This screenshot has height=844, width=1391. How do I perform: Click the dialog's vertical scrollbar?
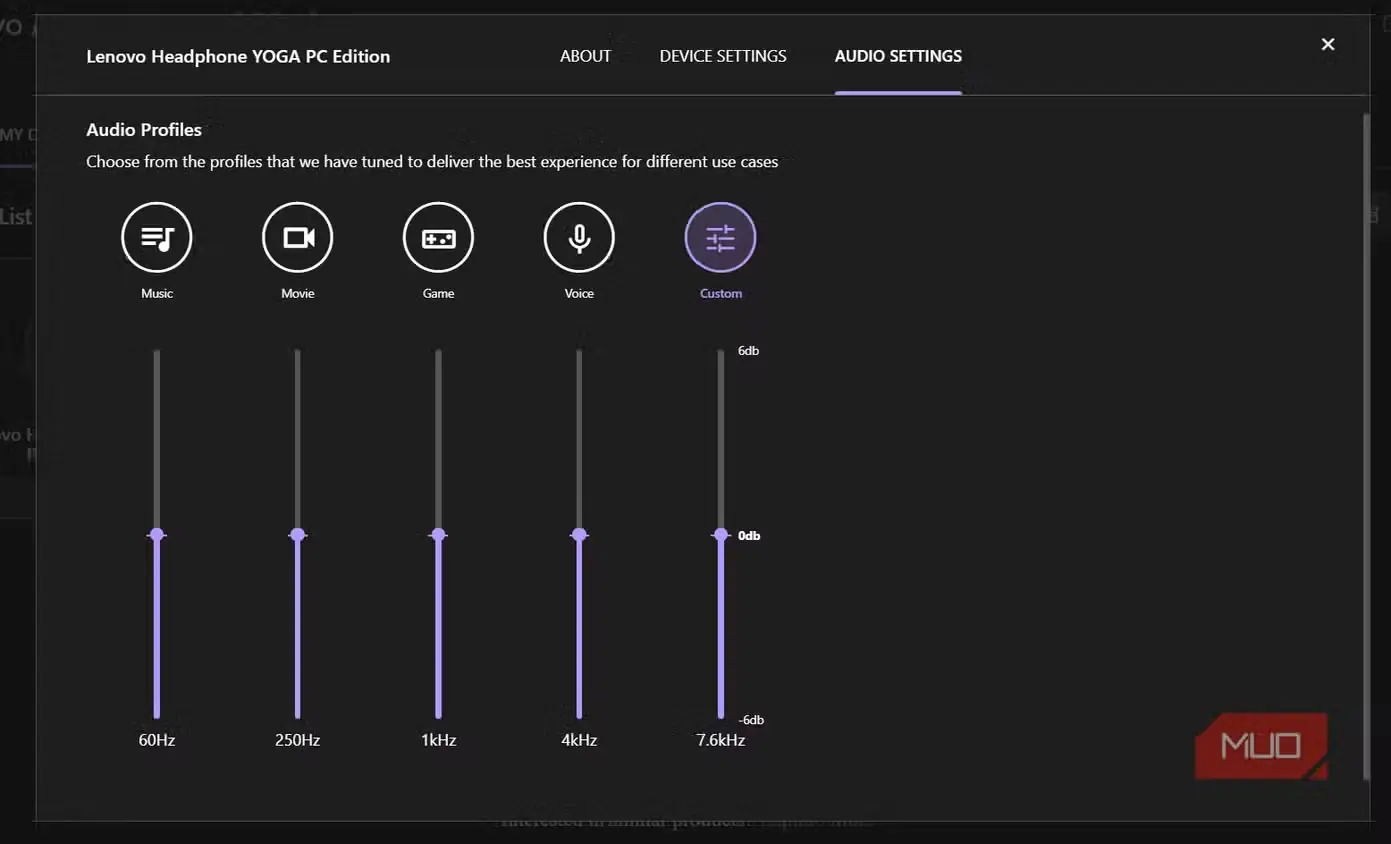[1367, 446]
